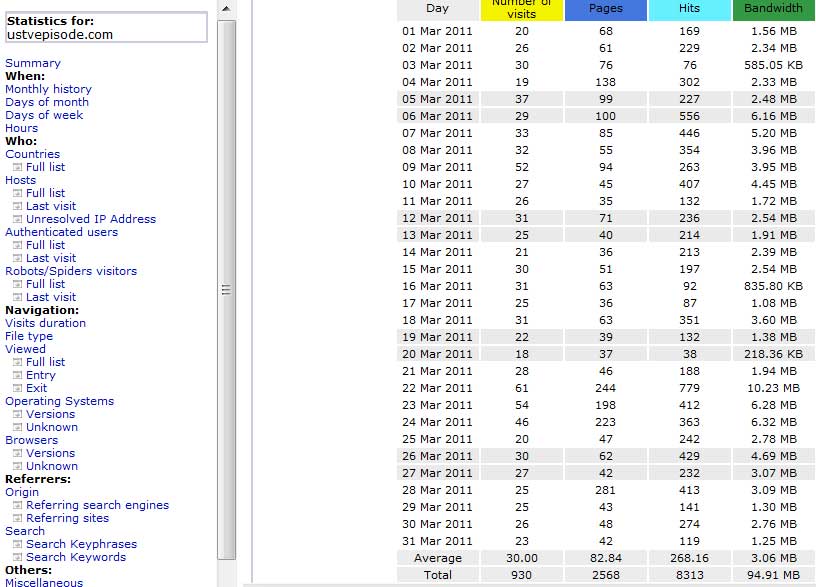This screenshot has width=816, height=587.
Task: Click the green Bandwidth column header
Action: coord(773,9)
